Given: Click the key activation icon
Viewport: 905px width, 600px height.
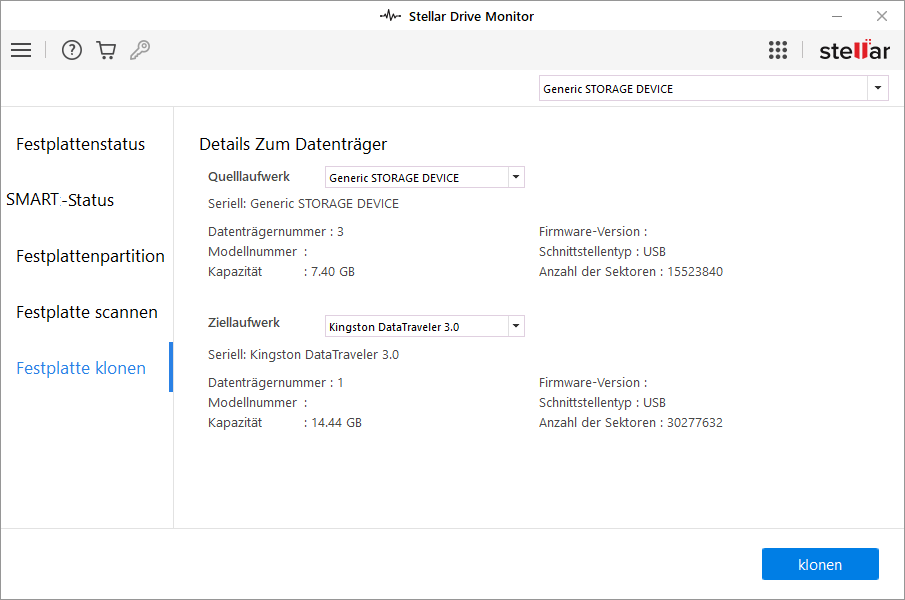Looking at the screenshot, I should click(x=140, y=50).
